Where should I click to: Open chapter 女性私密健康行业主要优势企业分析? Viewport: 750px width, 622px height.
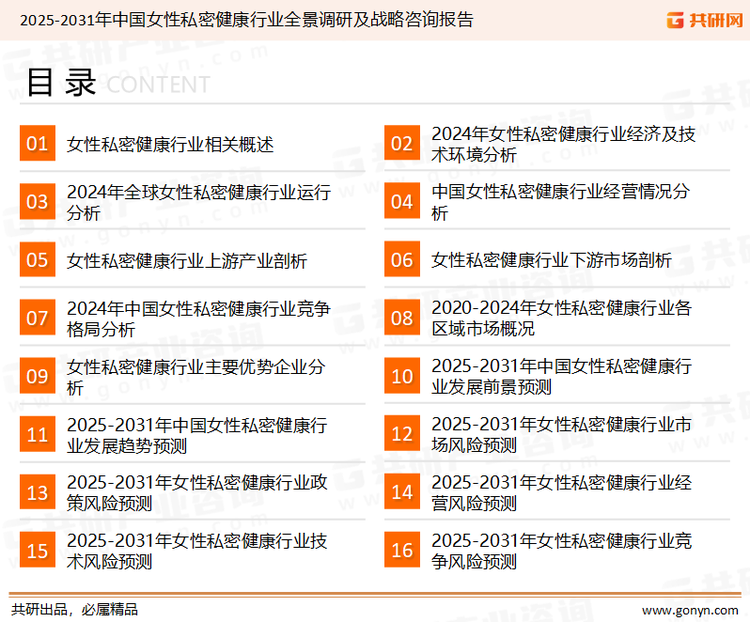[196, 377]
